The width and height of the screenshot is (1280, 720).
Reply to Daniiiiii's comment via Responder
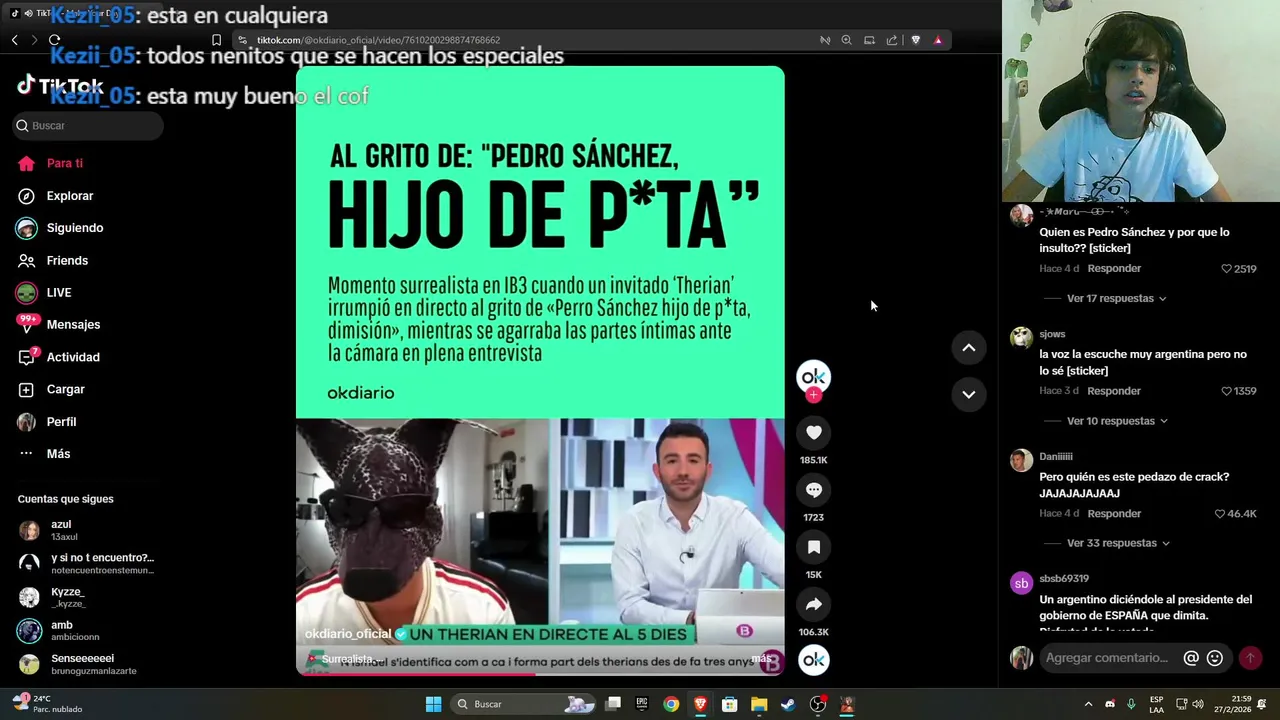point(1114,514)
